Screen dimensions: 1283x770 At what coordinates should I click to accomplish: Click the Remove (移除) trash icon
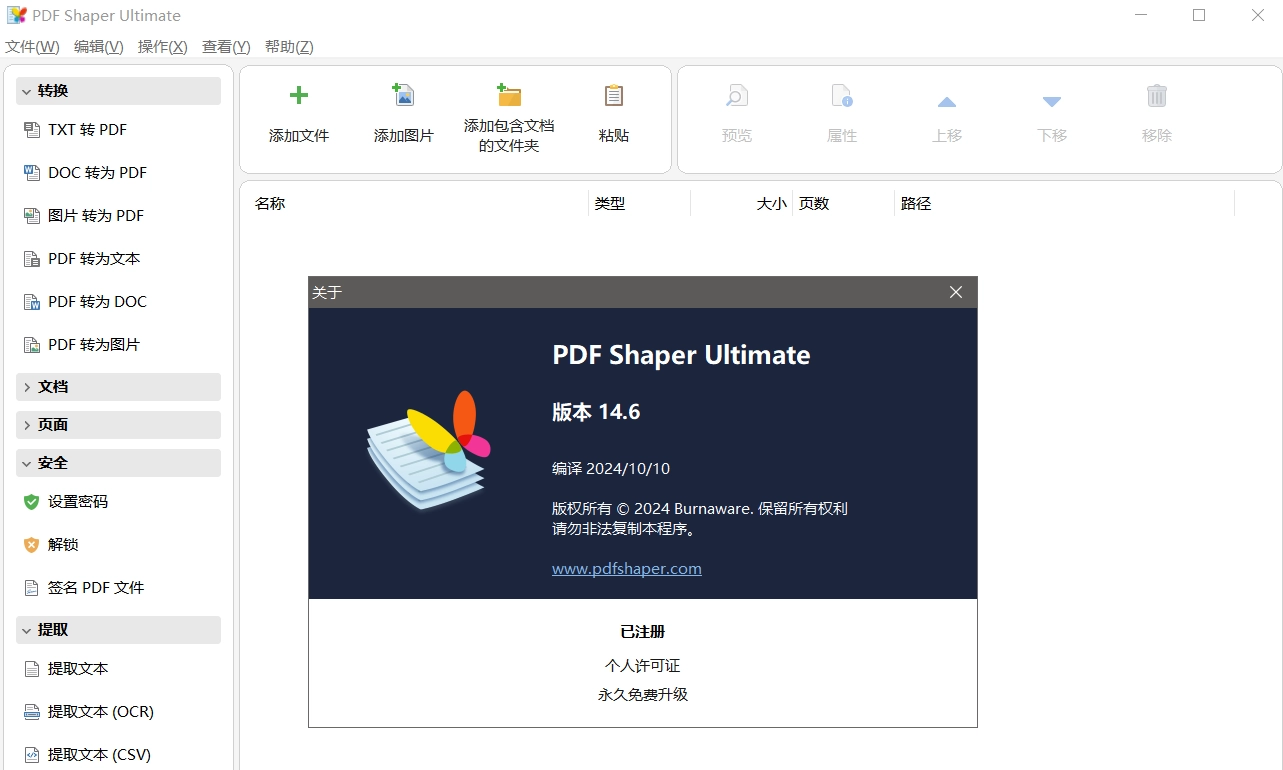tap(1157, 96)
